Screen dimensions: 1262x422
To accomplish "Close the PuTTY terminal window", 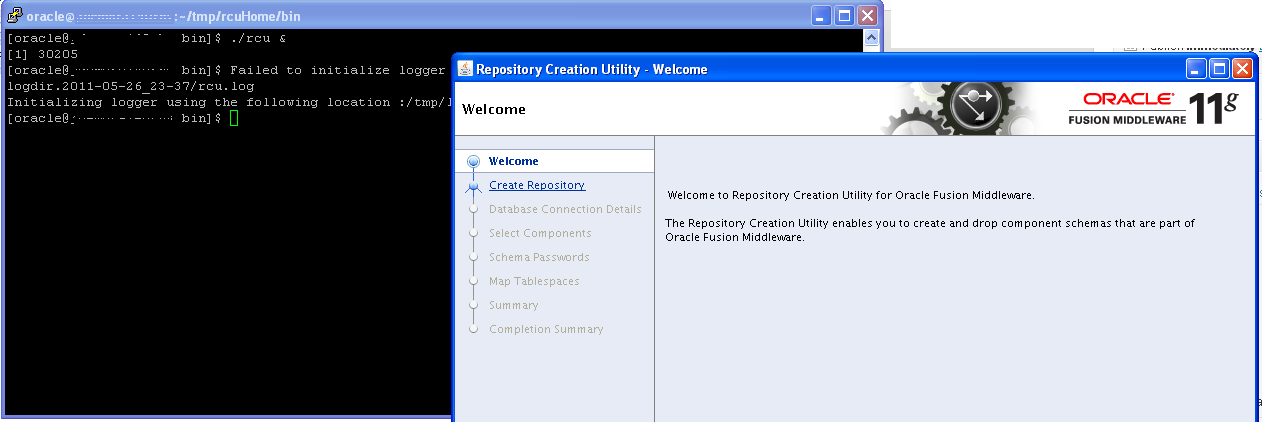I will coord(867,16).
